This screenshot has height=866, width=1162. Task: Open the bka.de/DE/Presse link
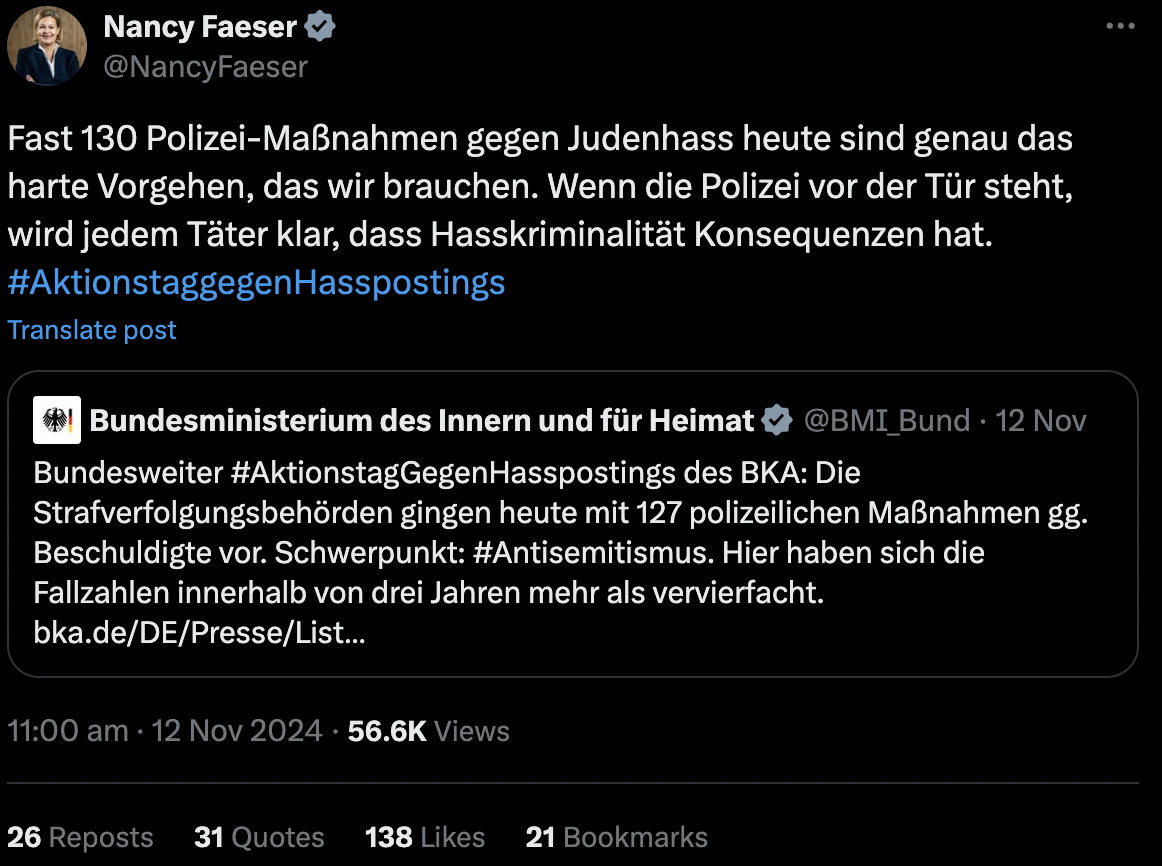(x=198, y=632)
